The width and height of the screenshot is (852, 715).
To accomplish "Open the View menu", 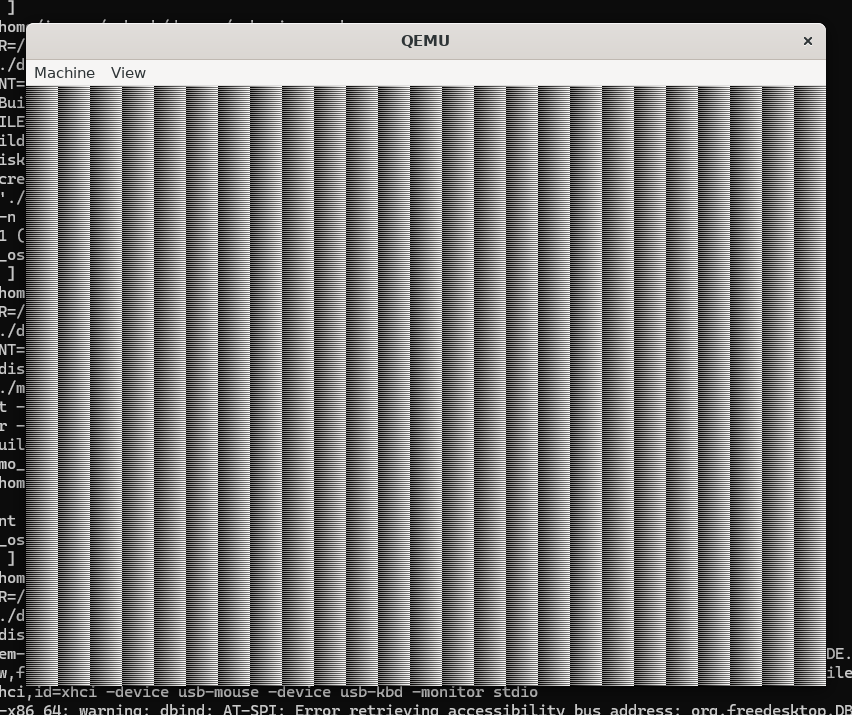I will [128, 73].
